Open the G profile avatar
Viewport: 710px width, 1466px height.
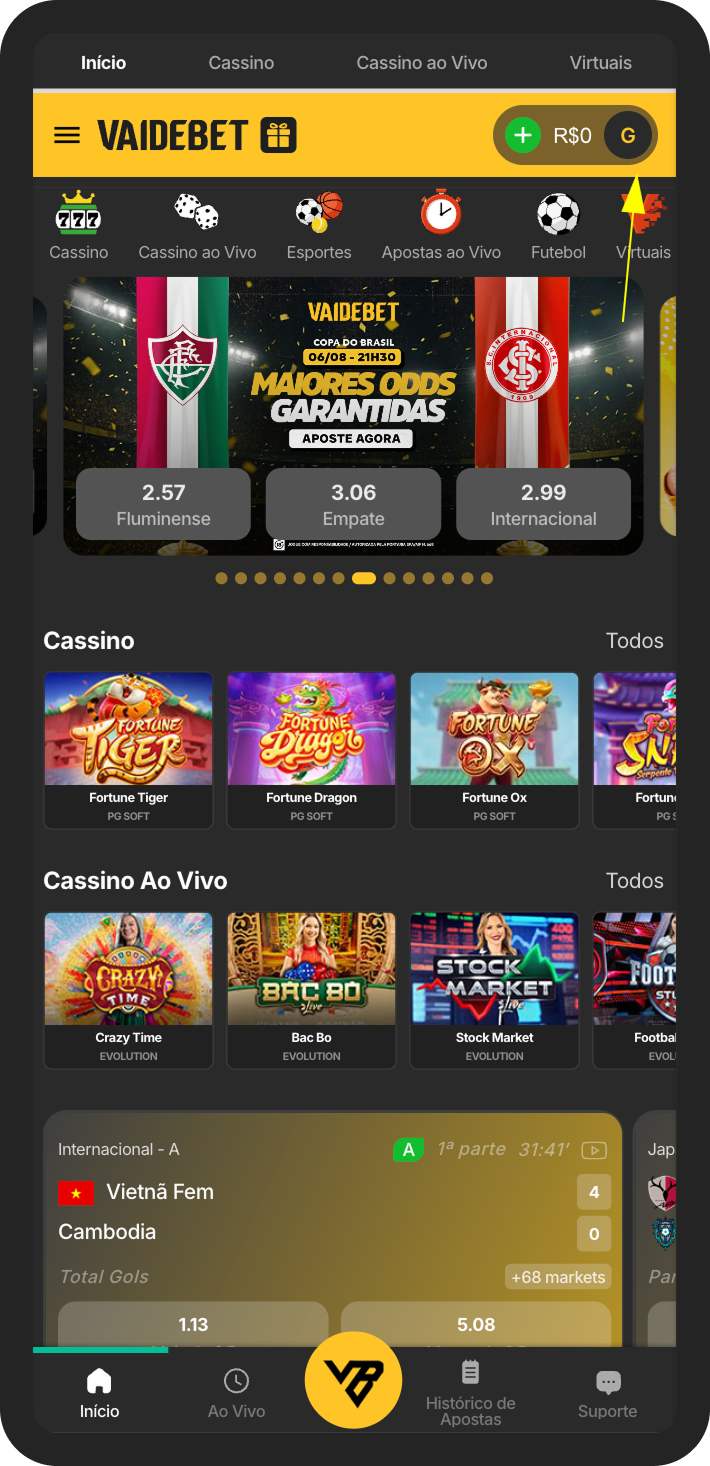[628, 135]
